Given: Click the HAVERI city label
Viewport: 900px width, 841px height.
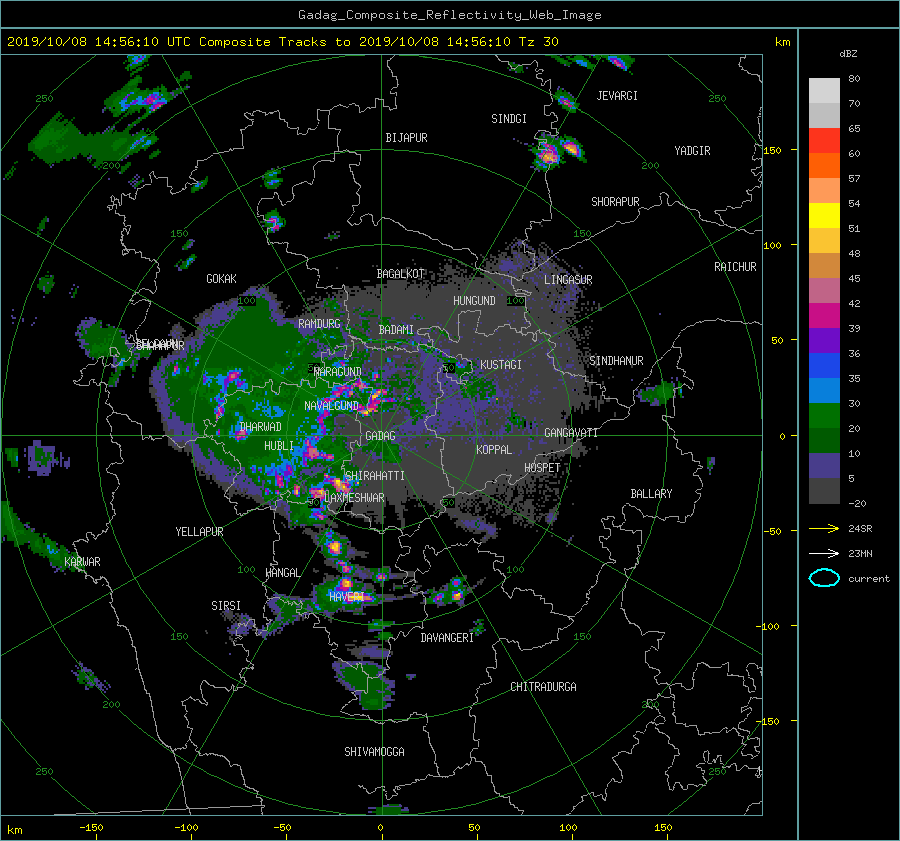Looking at the screenshot, I should (347, 597).
